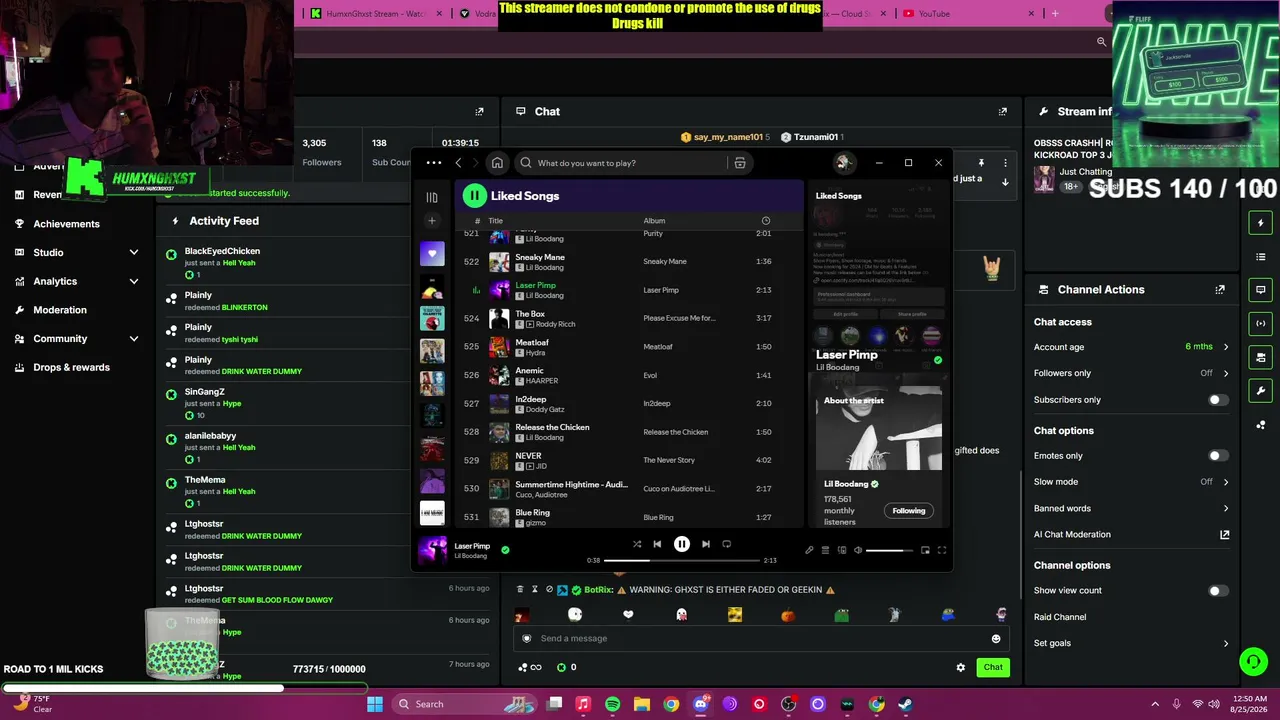
Task: Open Moderation in the sidebar
Action: pos(60,310)
